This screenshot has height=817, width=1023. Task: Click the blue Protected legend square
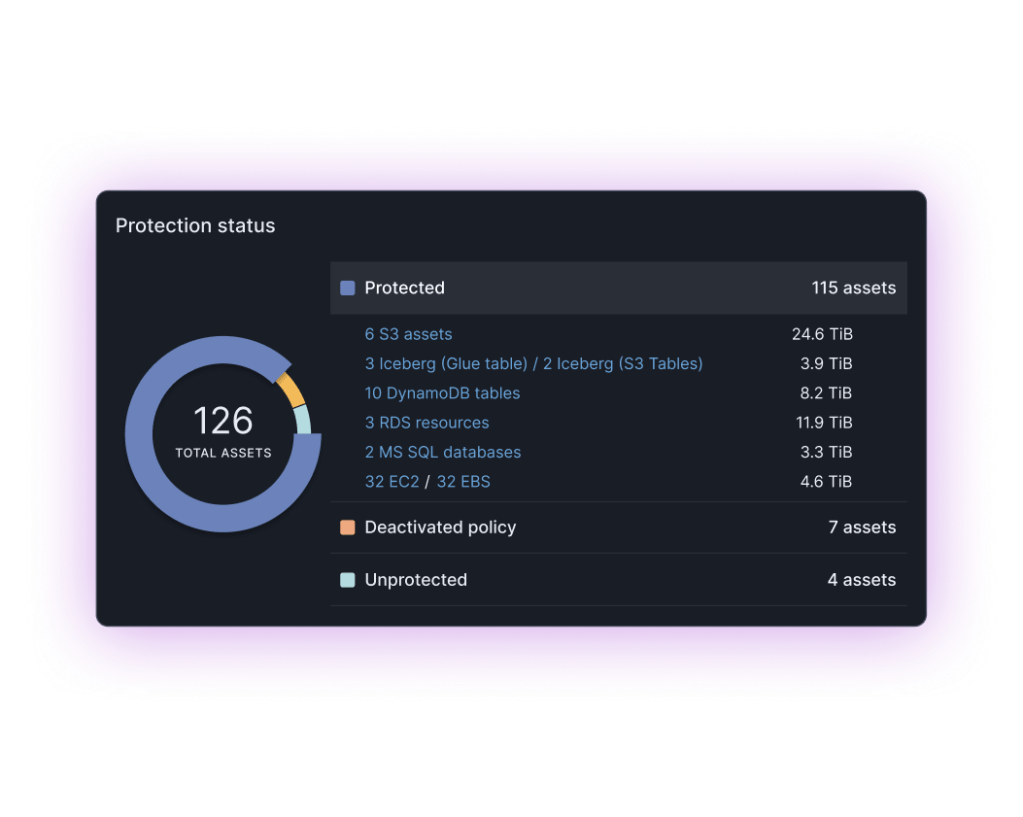coord(348,288)
